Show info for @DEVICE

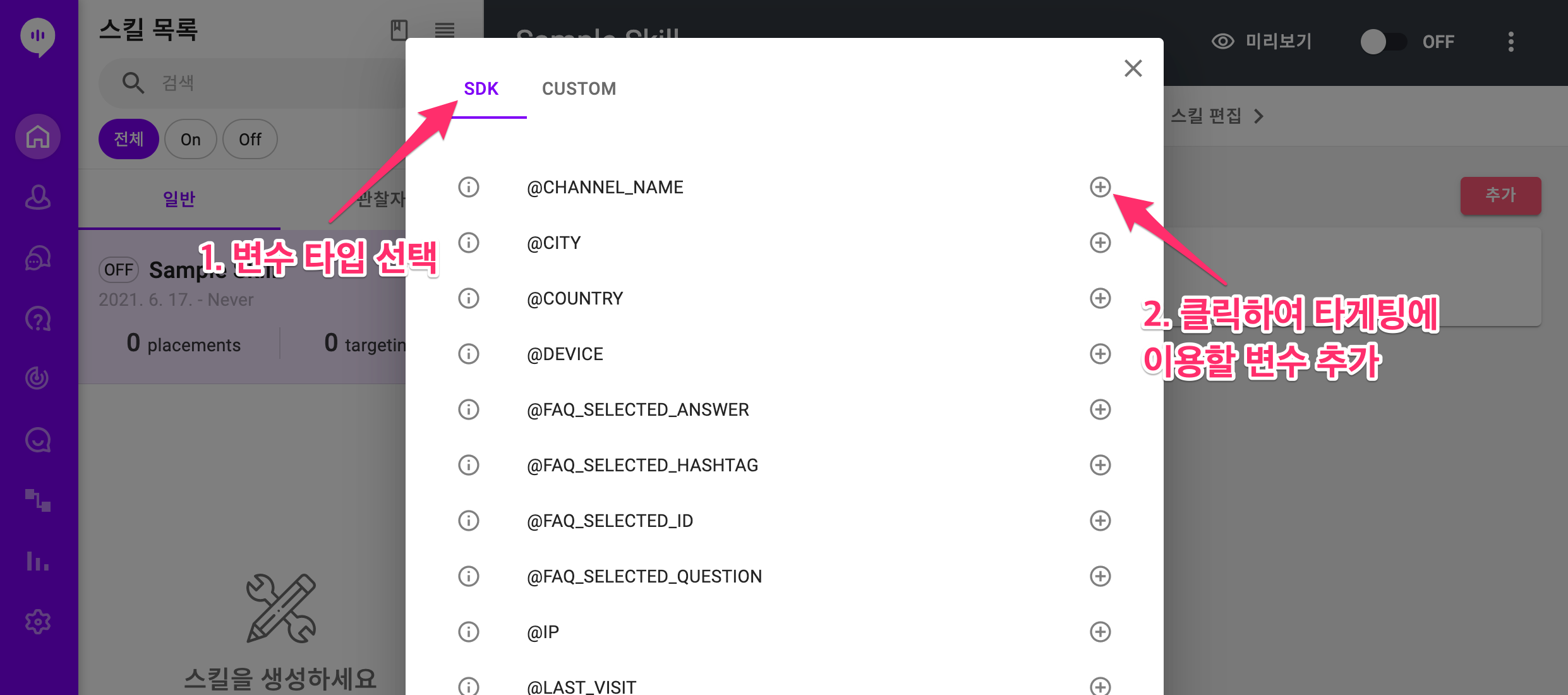click(x=469, y=354)
